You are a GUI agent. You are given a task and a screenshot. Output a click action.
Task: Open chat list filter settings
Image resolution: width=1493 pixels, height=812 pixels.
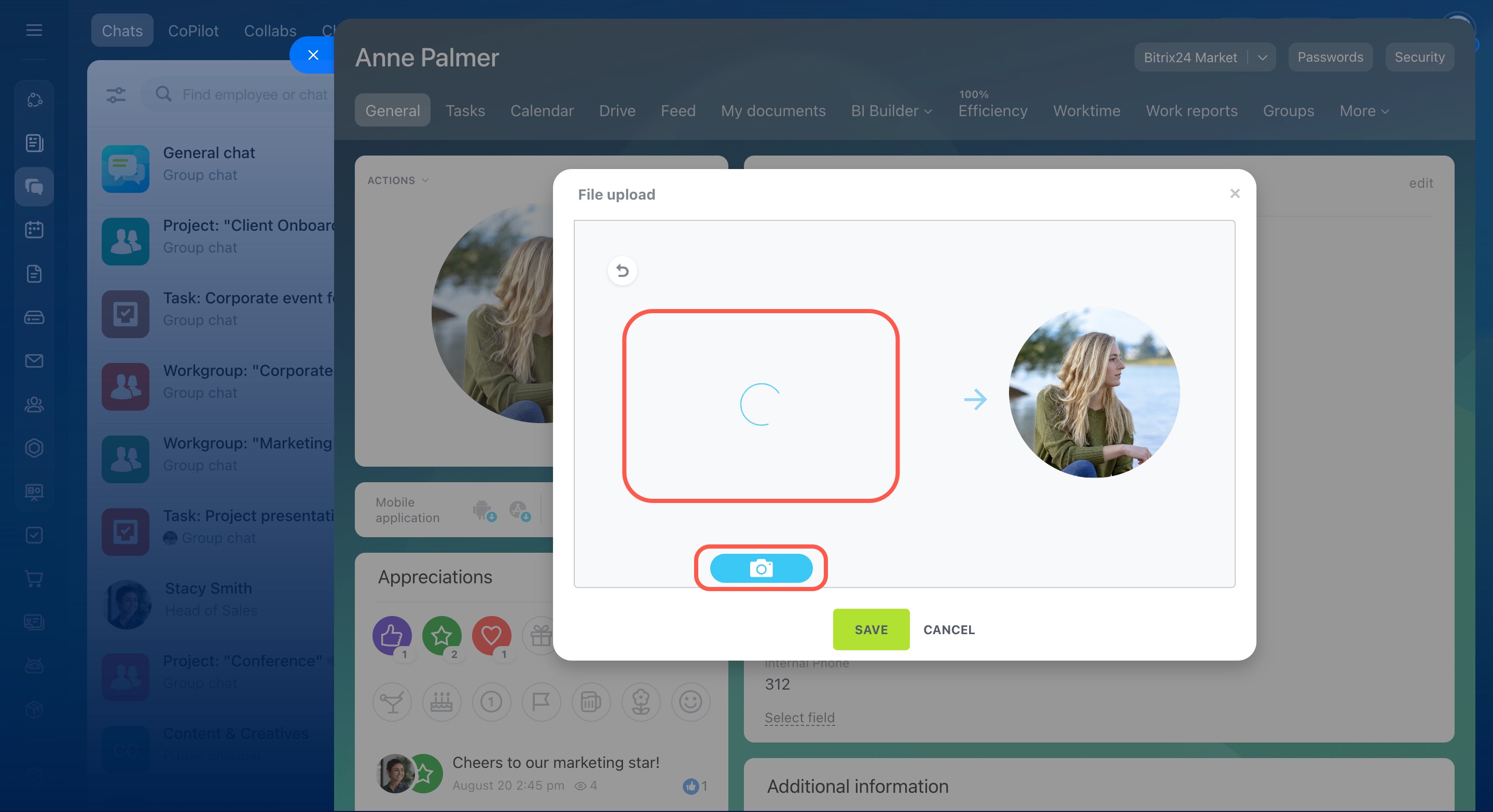[116, 94]
